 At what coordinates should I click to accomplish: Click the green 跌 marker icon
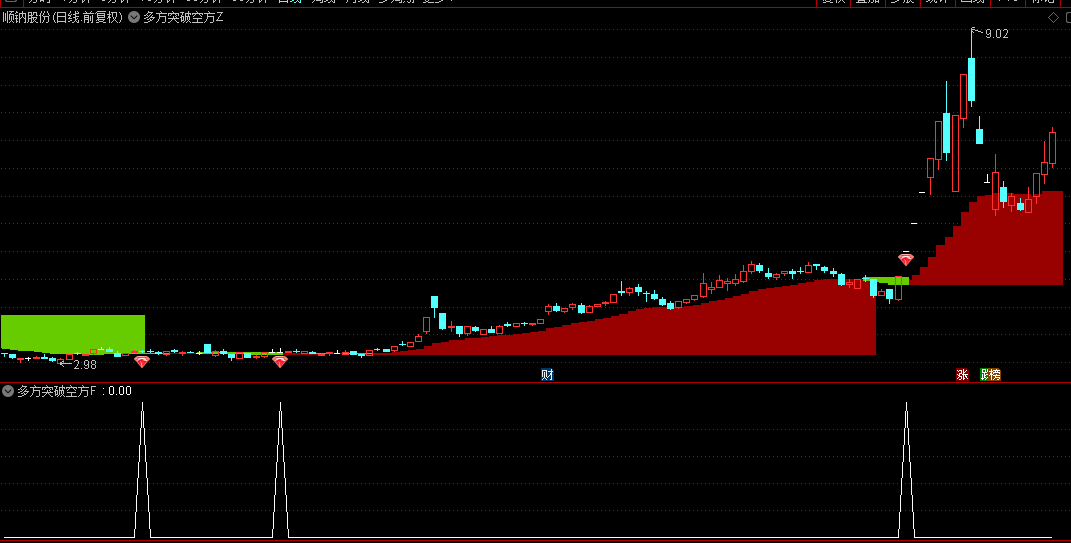pos(985,374)
